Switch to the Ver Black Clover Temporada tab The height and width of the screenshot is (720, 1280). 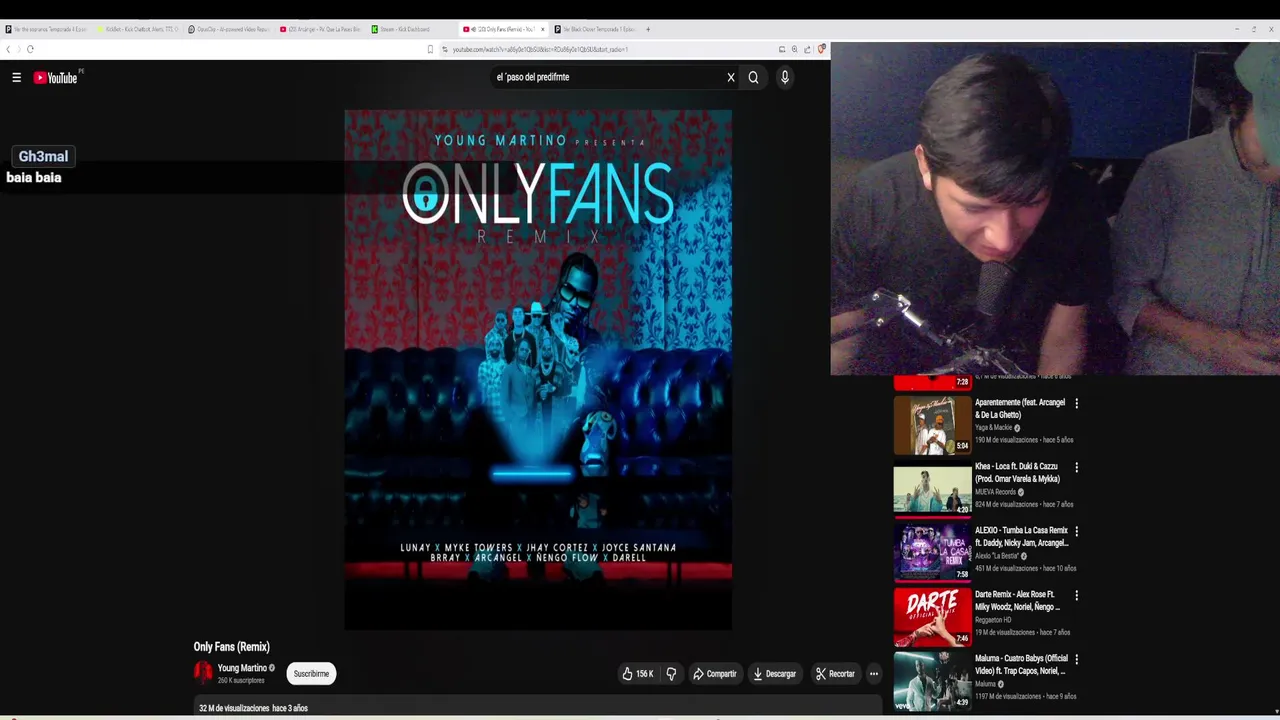(x=595, y=29)
